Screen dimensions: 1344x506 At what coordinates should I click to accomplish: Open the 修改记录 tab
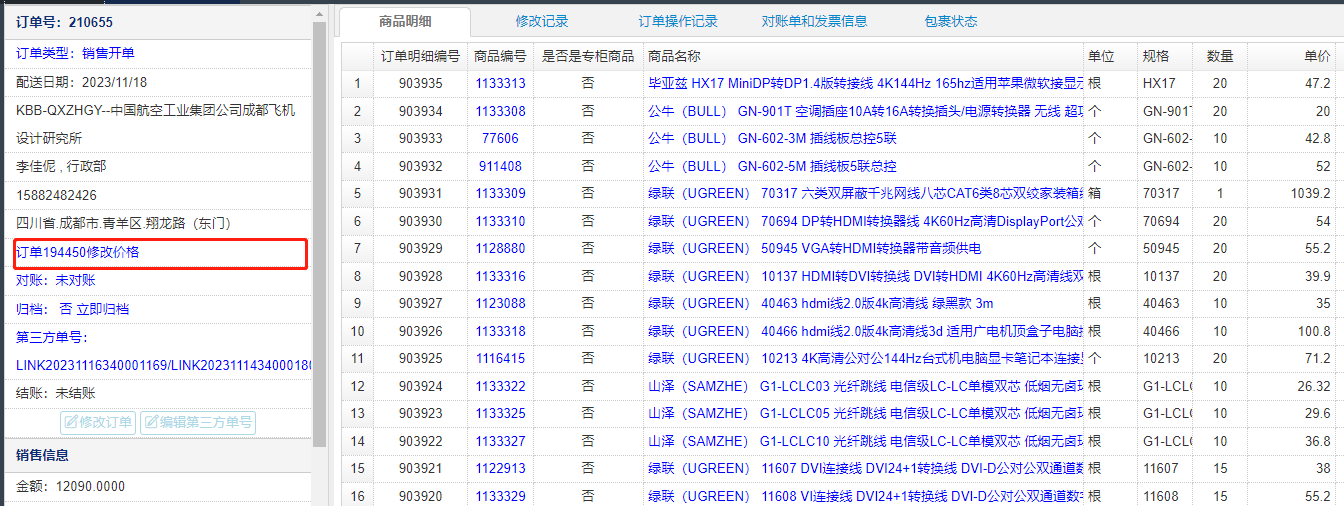pos(542,21)
